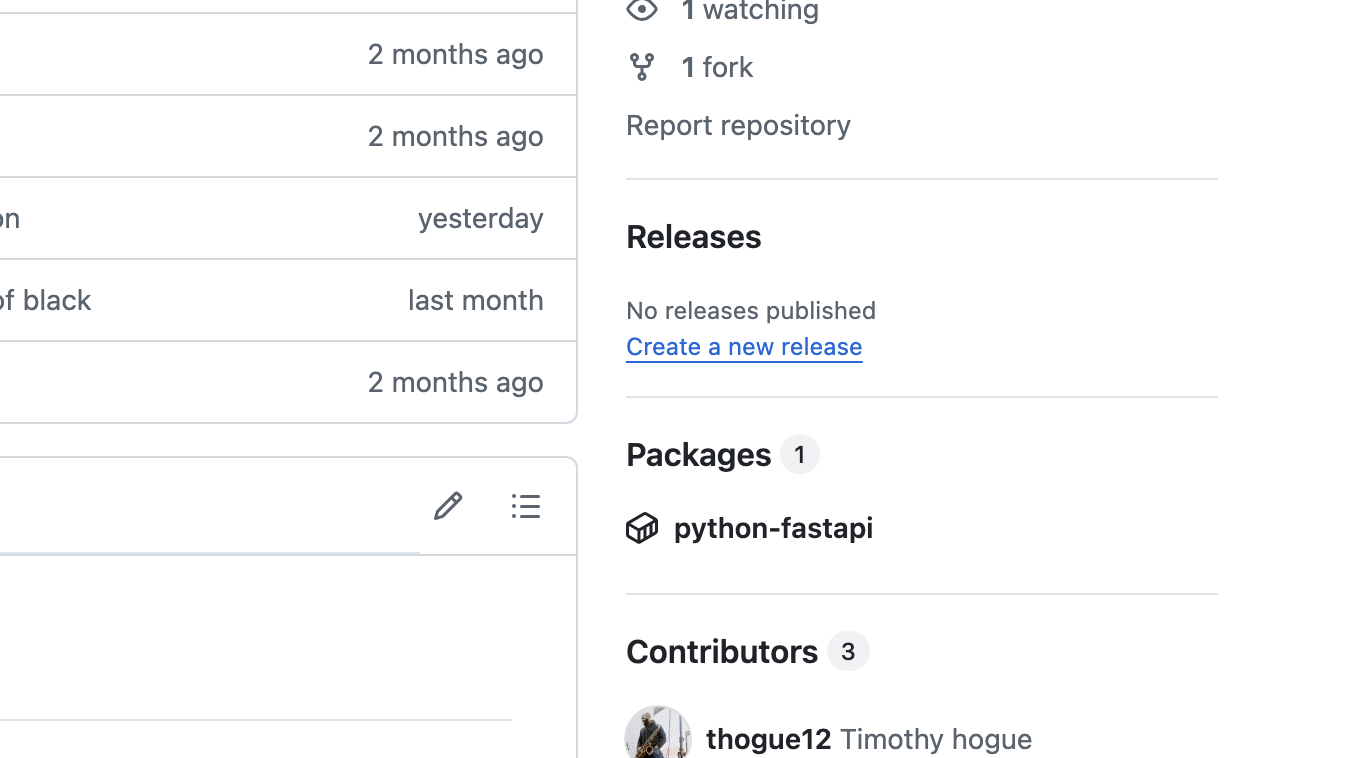1350x758 pixels.
Task: Open the Packages section heading
Action: pyautogui.click(x=698, y=455)
